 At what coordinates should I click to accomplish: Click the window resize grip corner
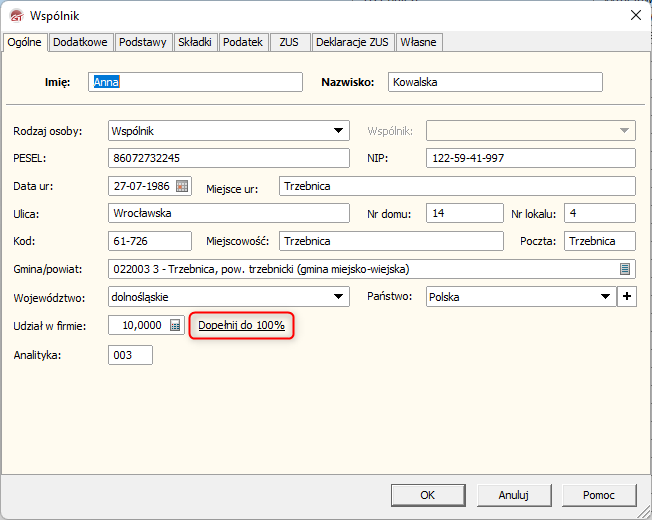644,512
